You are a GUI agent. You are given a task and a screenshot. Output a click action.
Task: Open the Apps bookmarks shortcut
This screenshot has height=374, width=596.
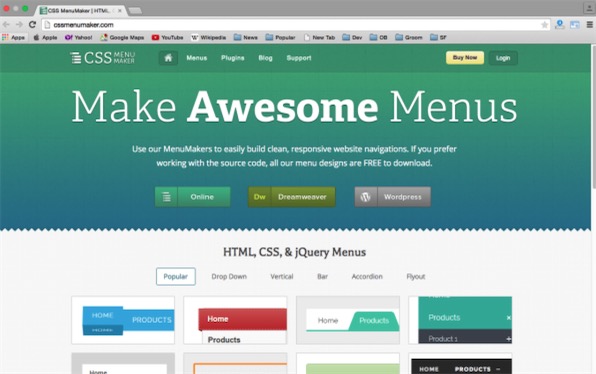pyautogui.click(x=14, y=37)
